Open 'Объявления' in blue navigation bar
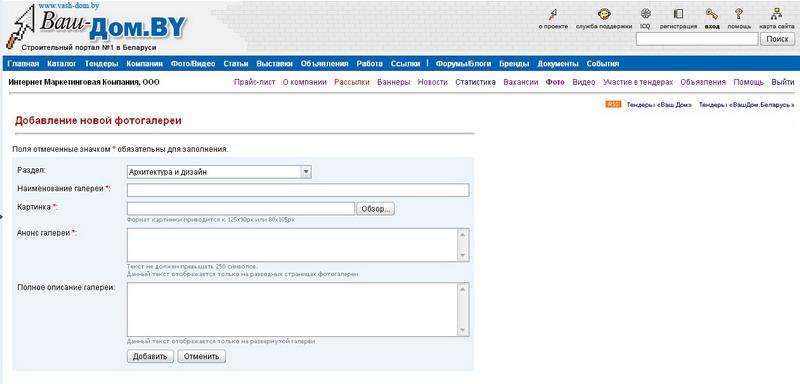 tap(324, 64)
